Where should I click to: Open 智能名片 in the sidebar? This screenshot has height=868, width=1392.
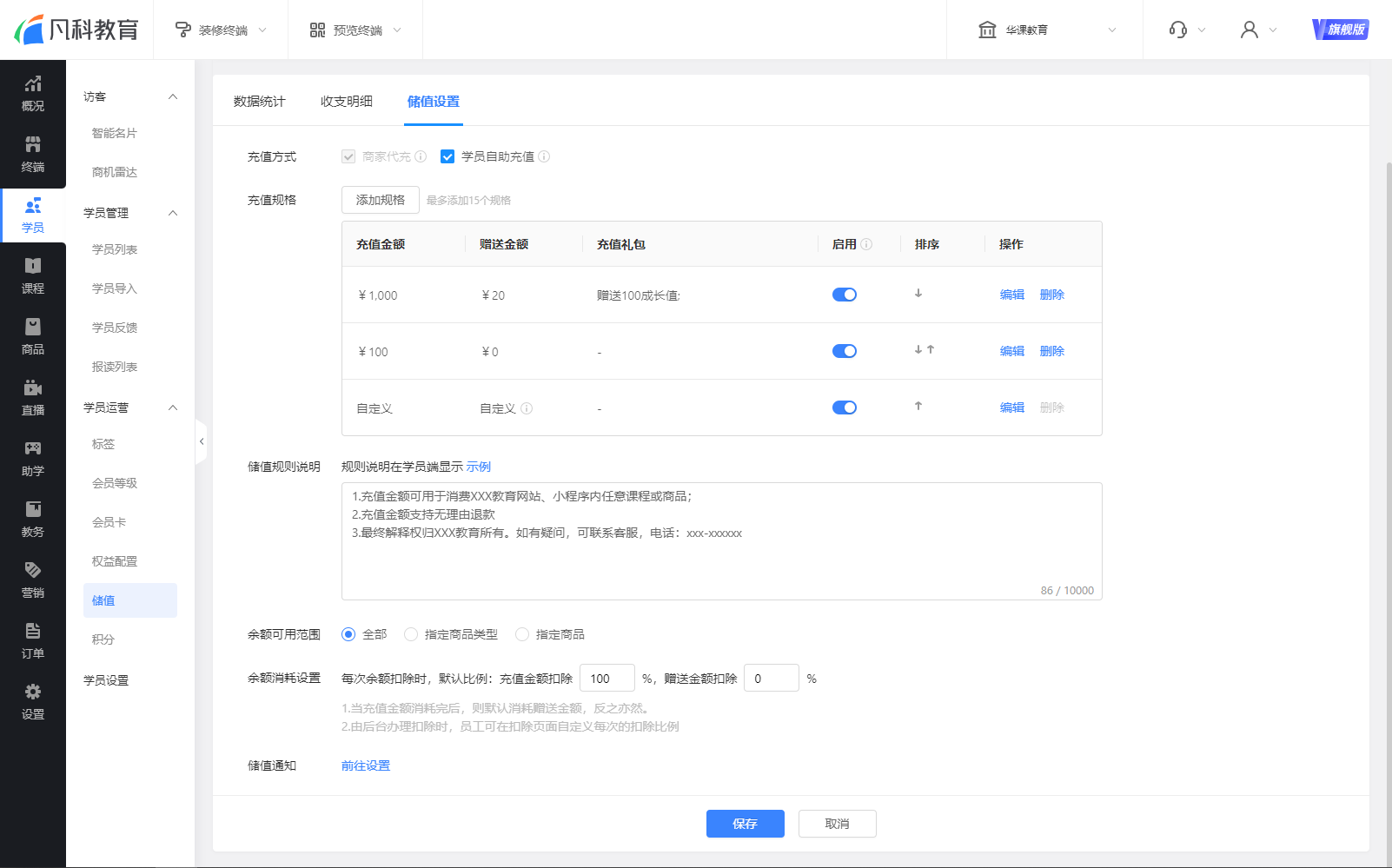(115, 133)
